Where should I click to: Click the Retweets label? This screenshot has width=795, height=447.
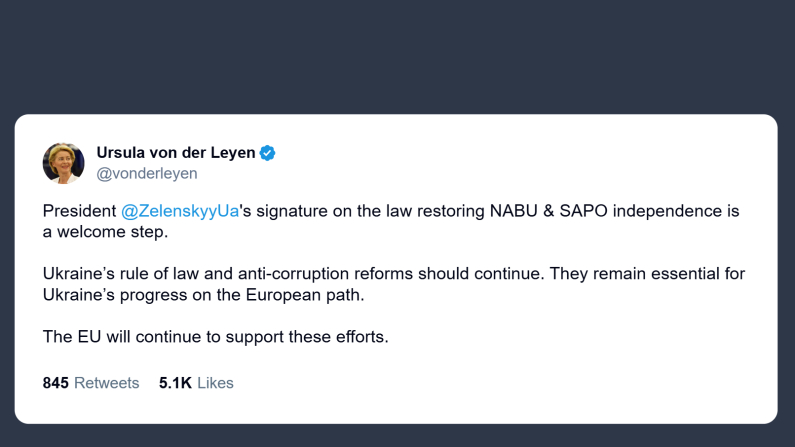pyautogui.click(x=107, y=383)
